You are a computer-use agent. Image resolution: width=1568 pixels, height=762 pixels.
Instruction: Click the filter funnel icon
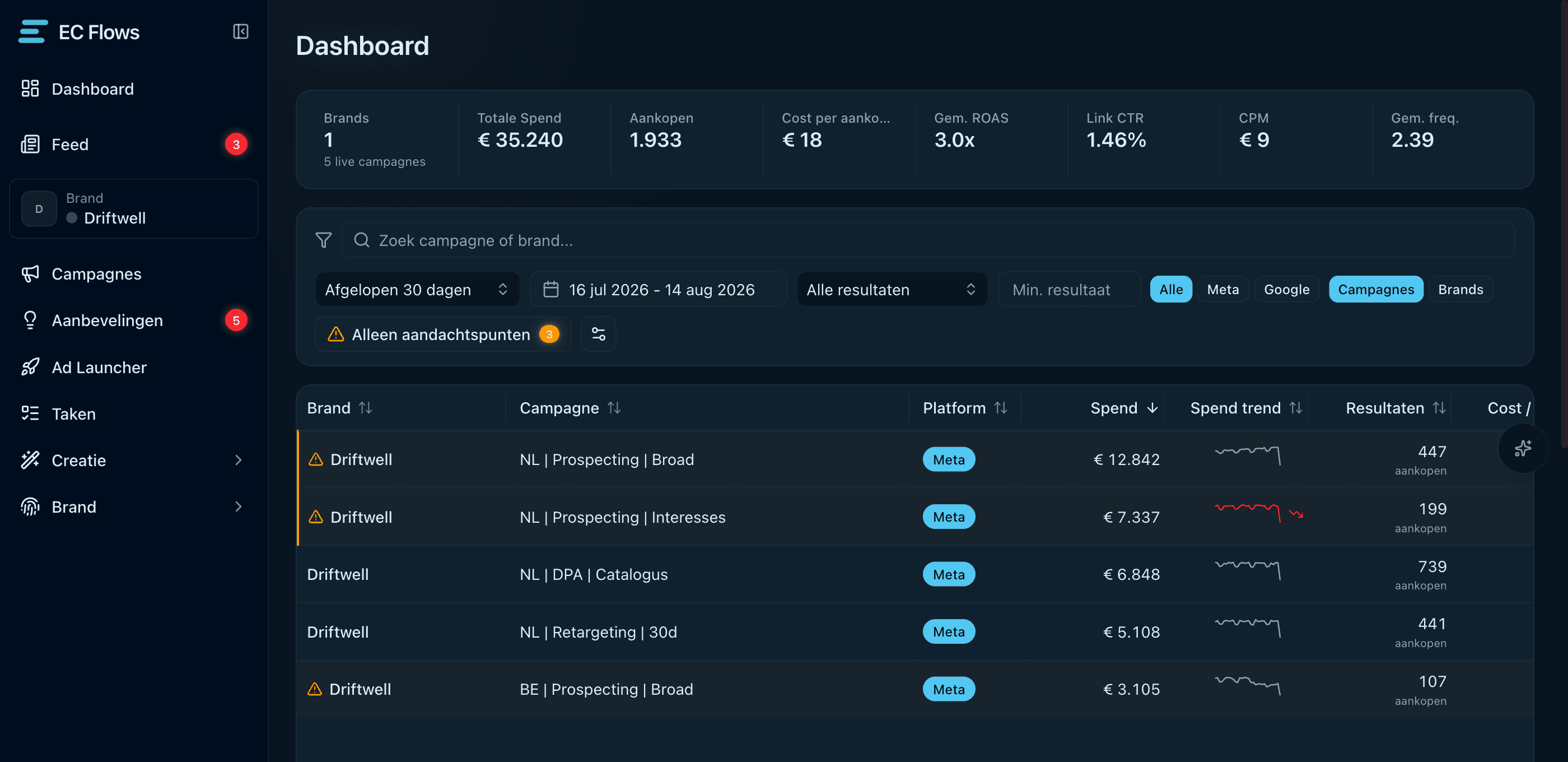[x=324, y=240]
